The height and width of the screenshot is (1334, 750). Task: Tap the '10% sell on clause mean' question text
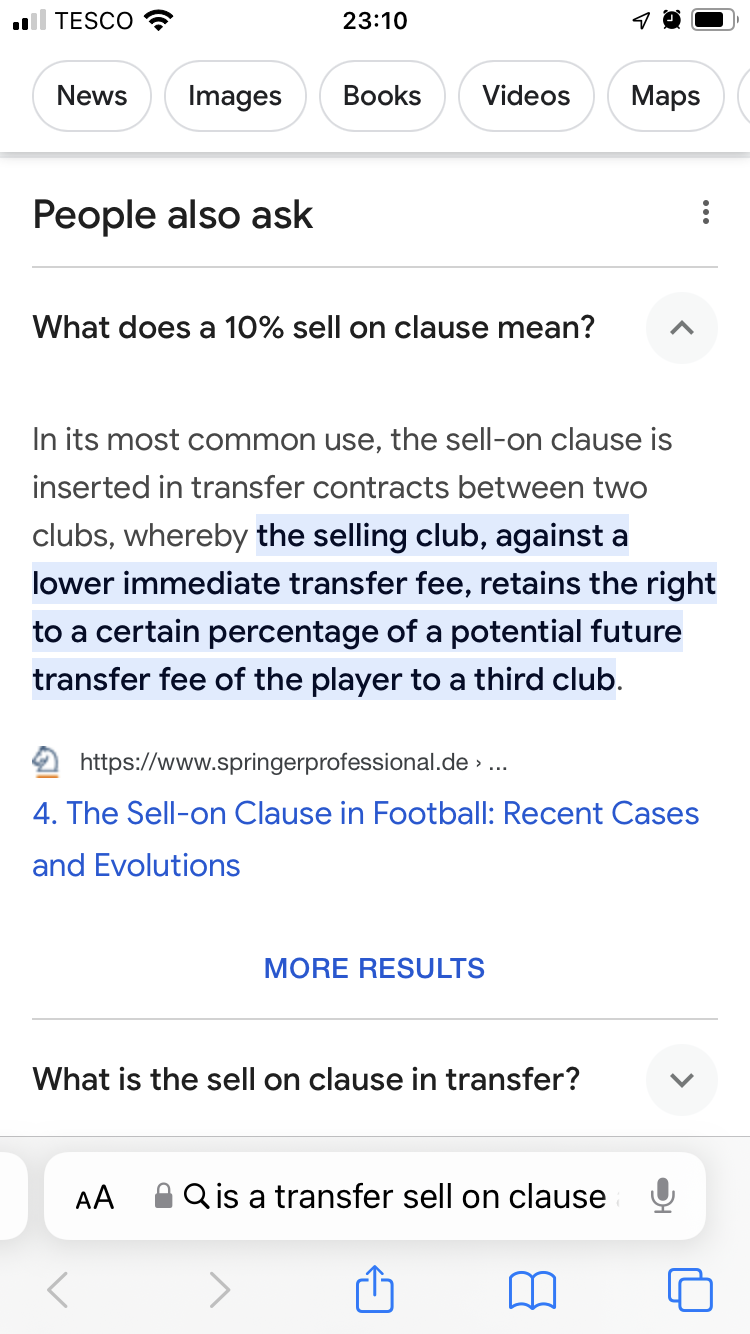[x=314, y=327]
